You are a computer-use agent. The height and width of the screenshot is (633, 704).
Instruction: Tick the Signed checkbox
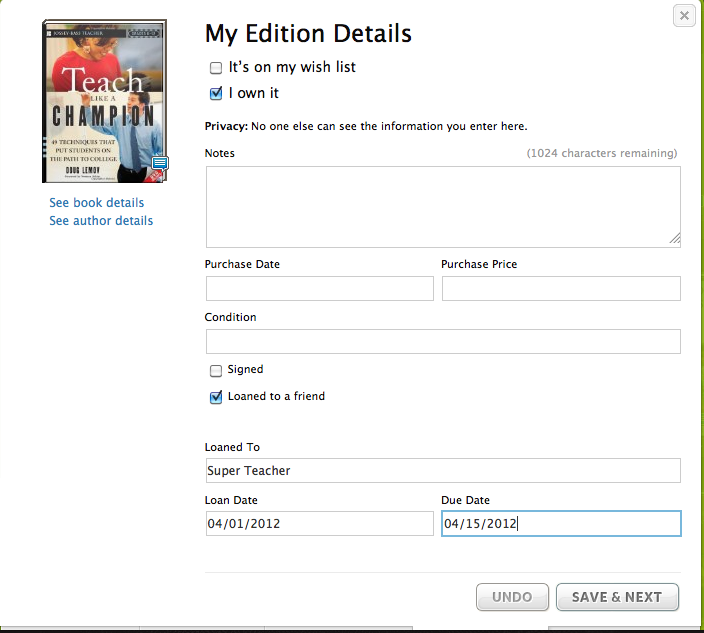coord(216,370)
